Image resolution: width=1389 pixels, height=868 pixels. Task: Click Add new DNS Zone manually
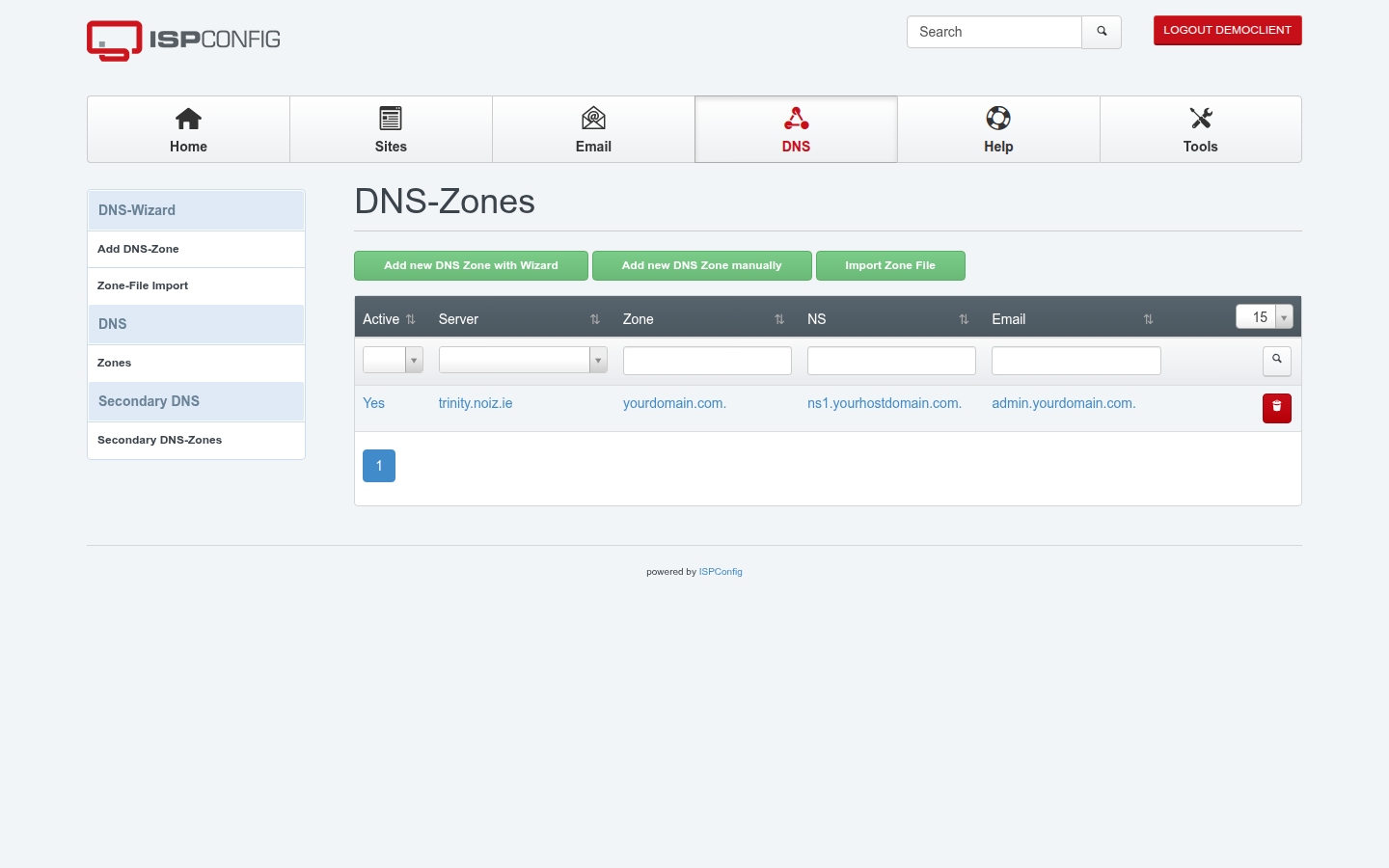[702, 265]
